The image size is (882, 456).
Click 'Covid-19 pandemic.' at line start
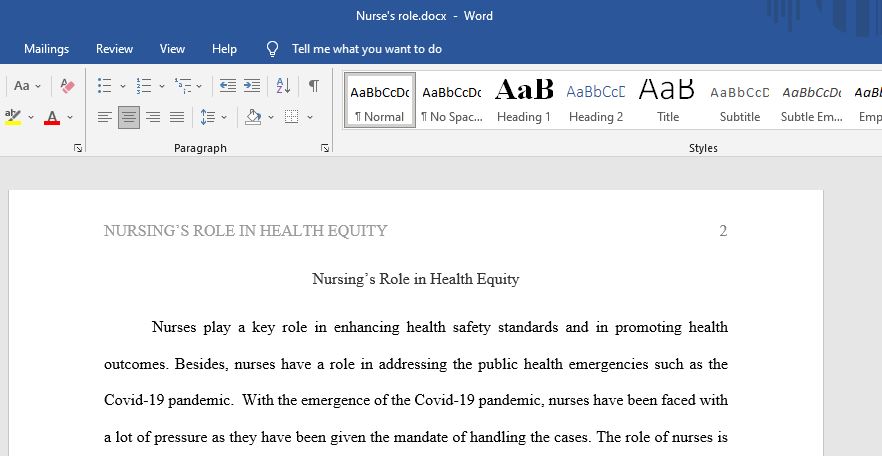169,400
